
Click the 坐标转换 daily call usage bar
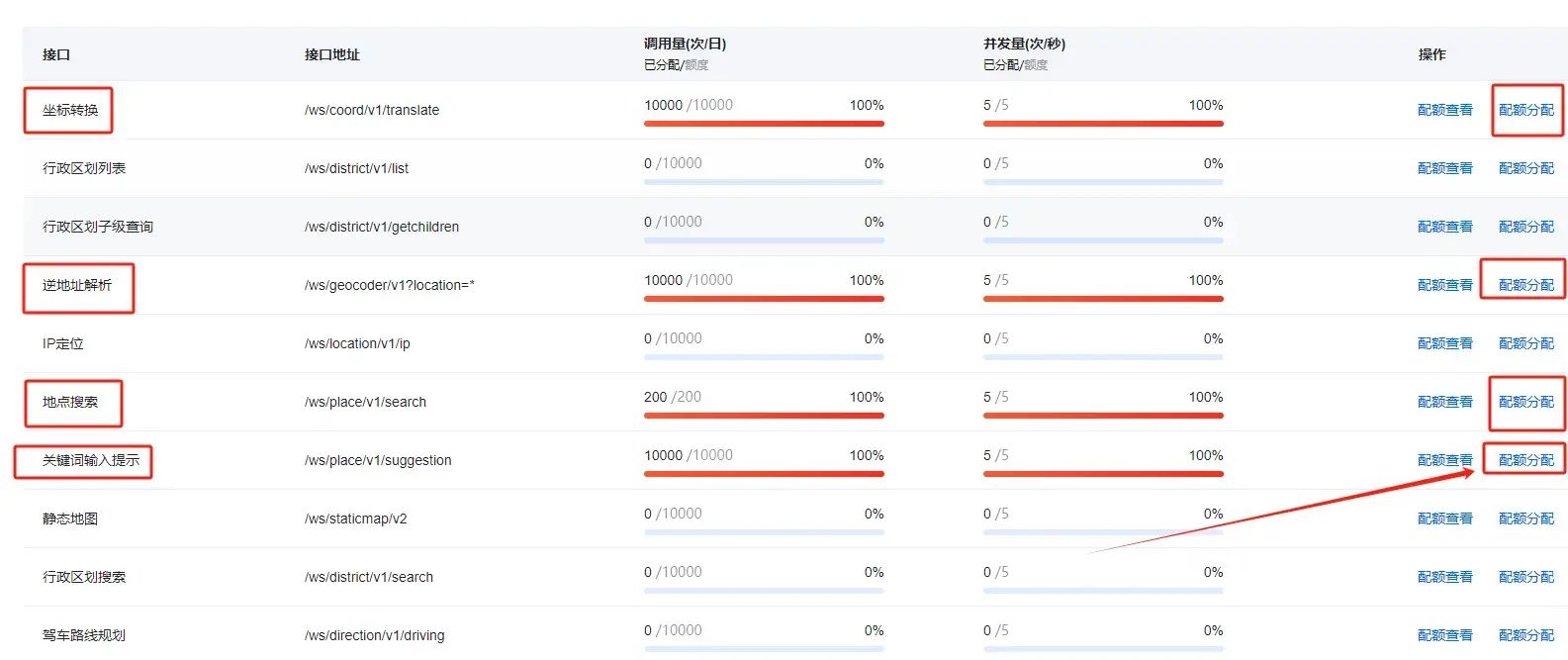764,124
